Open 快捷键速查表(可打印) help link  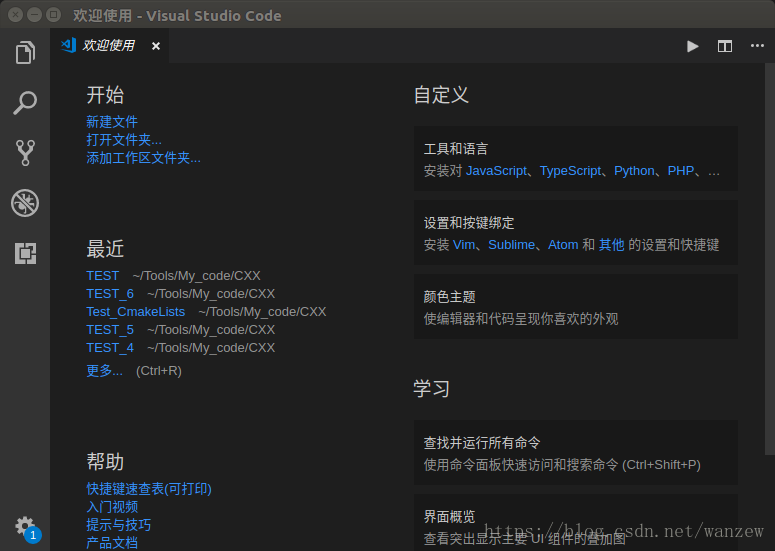coord(149,489)
